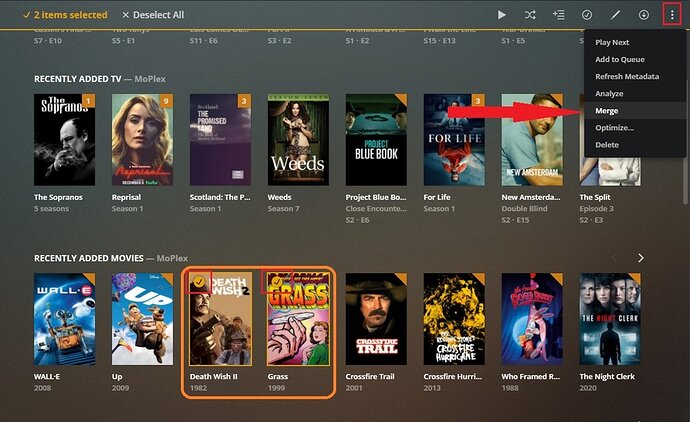Open the Weeds season seven poster
Screen dimensions: 690x422
[298, 139]
